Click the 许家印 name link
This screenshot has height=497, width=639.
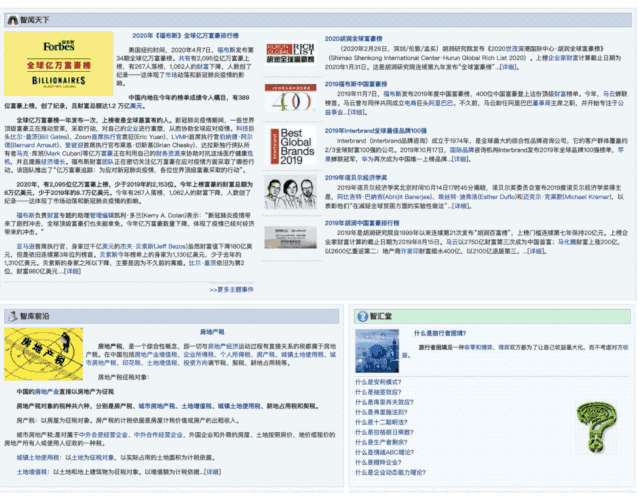tap(410, 251)
